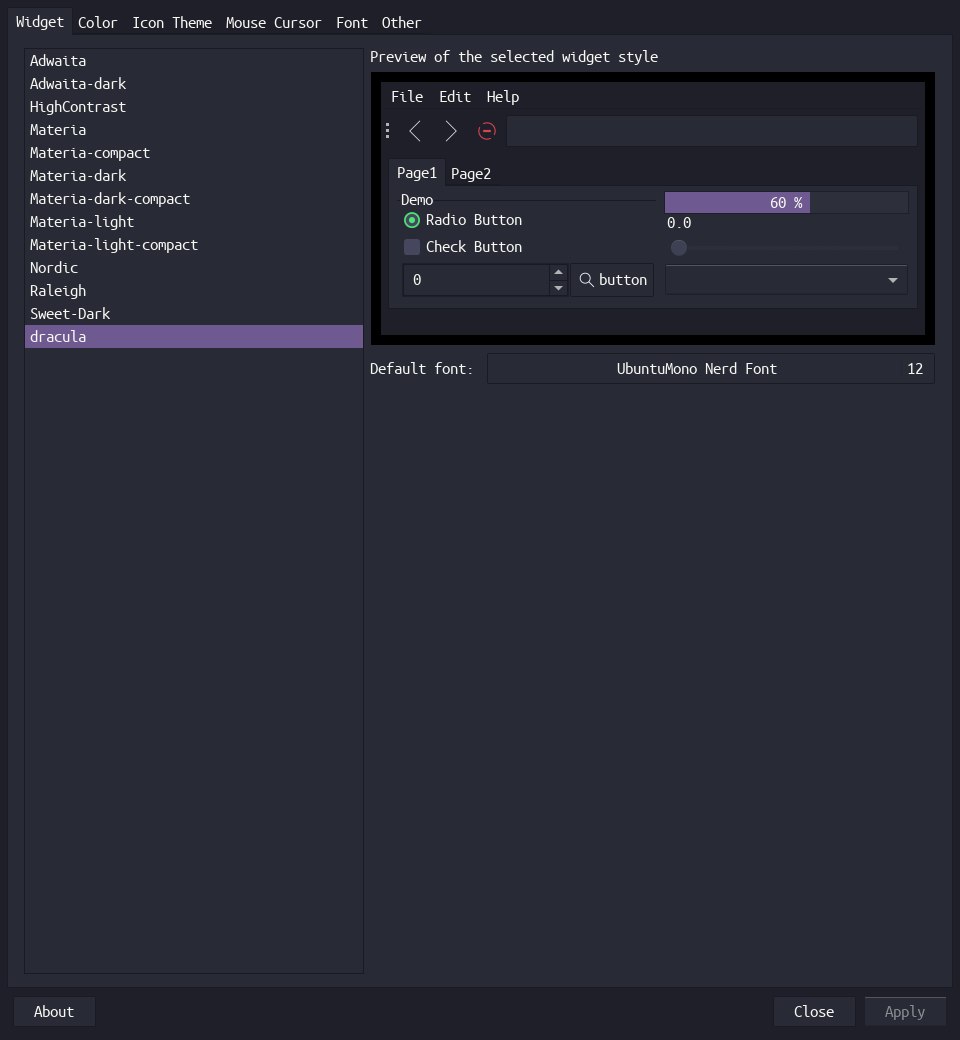Select the Adwaita-dark theme

[194, 84]
